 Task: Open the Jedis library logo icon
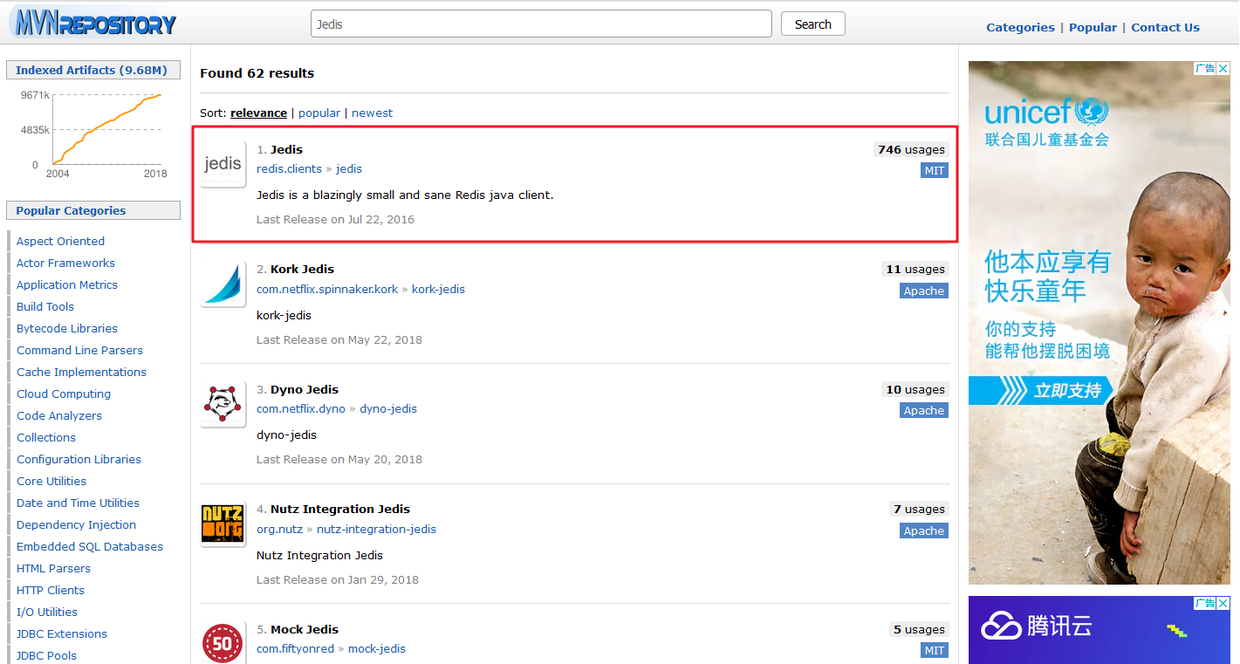tap(223, 164)
